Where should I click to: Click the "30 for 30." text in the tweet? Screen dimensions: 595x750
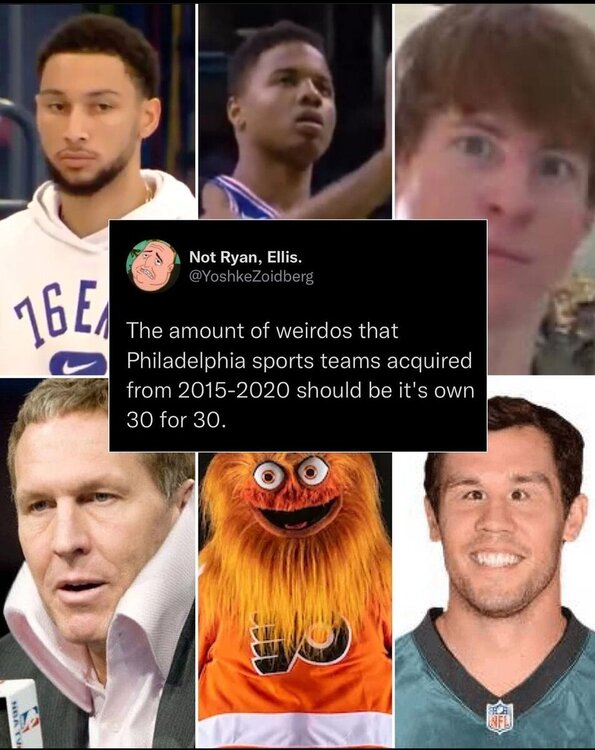tap(175, 419)
